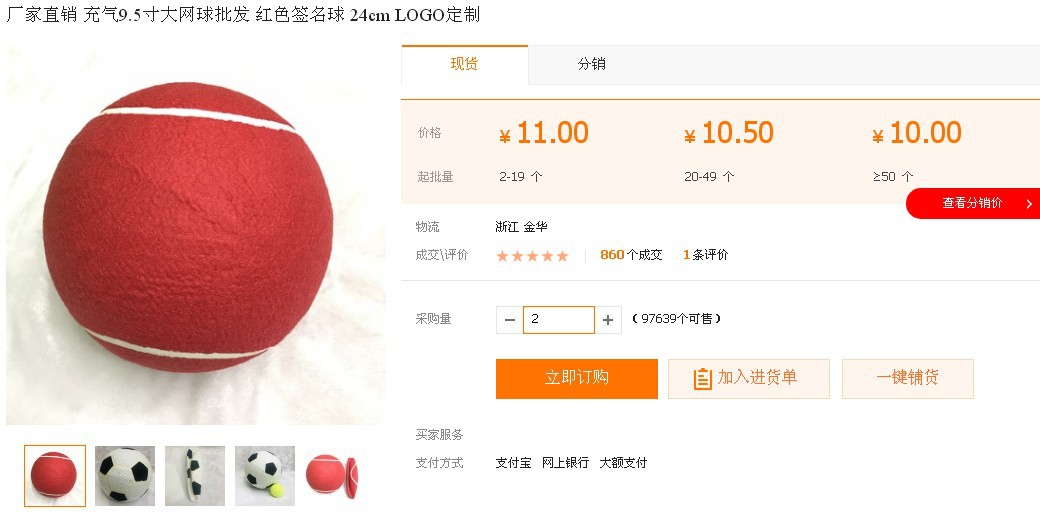Add item via 加入进货单 button
This screenshot has width=1040, height=513.
[749, 378]
